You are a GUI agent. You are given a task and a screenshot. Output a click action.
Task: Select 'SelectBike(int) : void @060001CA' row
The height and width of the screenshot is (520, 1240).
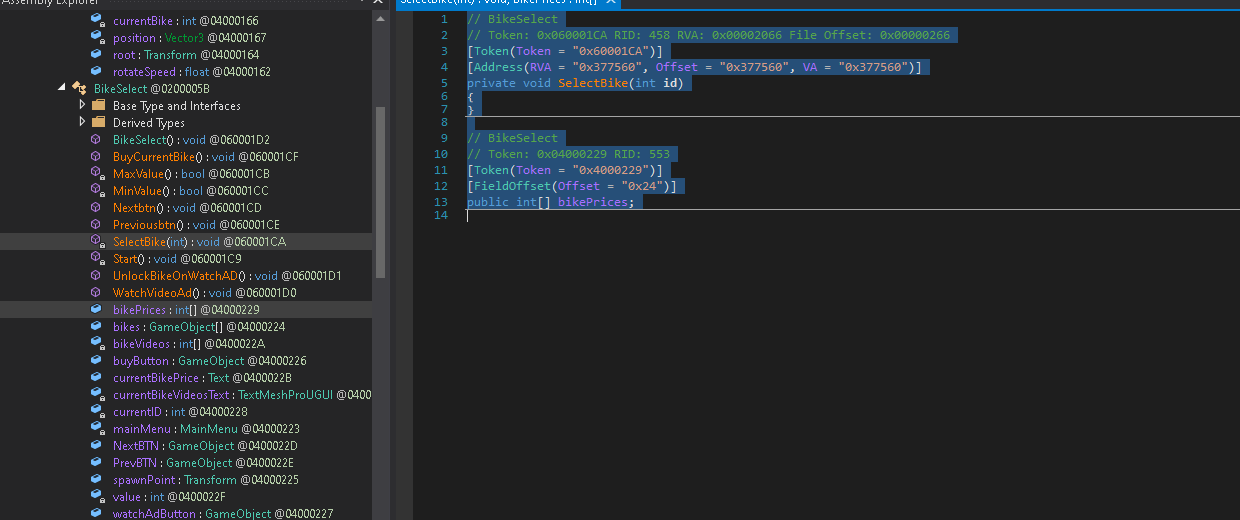pyautogui.click(x=186, y=242)
